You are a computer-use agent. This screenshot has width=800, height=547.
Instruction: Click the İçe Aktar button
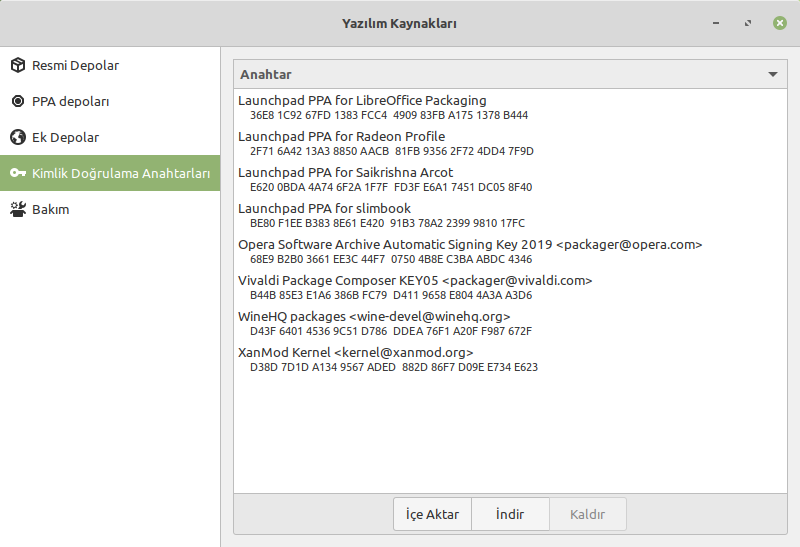point(432,514)
